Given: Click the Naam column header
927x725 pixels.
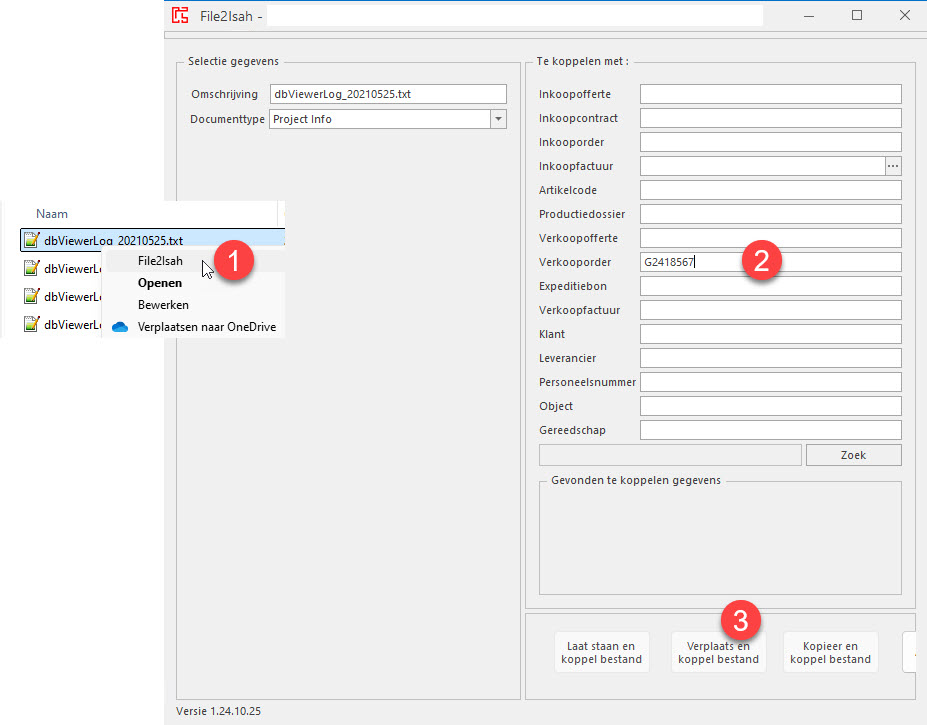Looking at the screenshot, I should click(x=52, y=213).
